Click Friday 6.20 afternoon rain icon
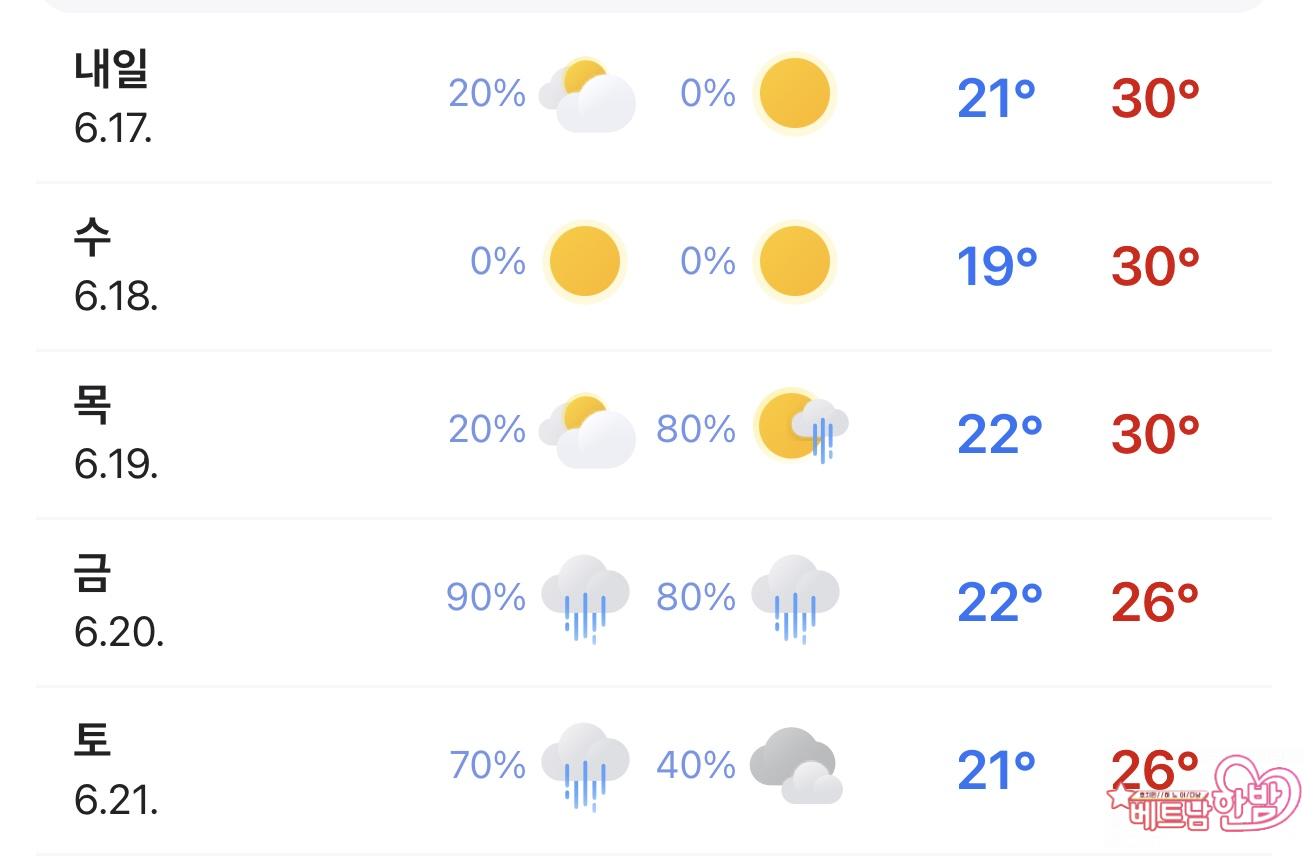The image size is (1314, 858). pos(795,598)
